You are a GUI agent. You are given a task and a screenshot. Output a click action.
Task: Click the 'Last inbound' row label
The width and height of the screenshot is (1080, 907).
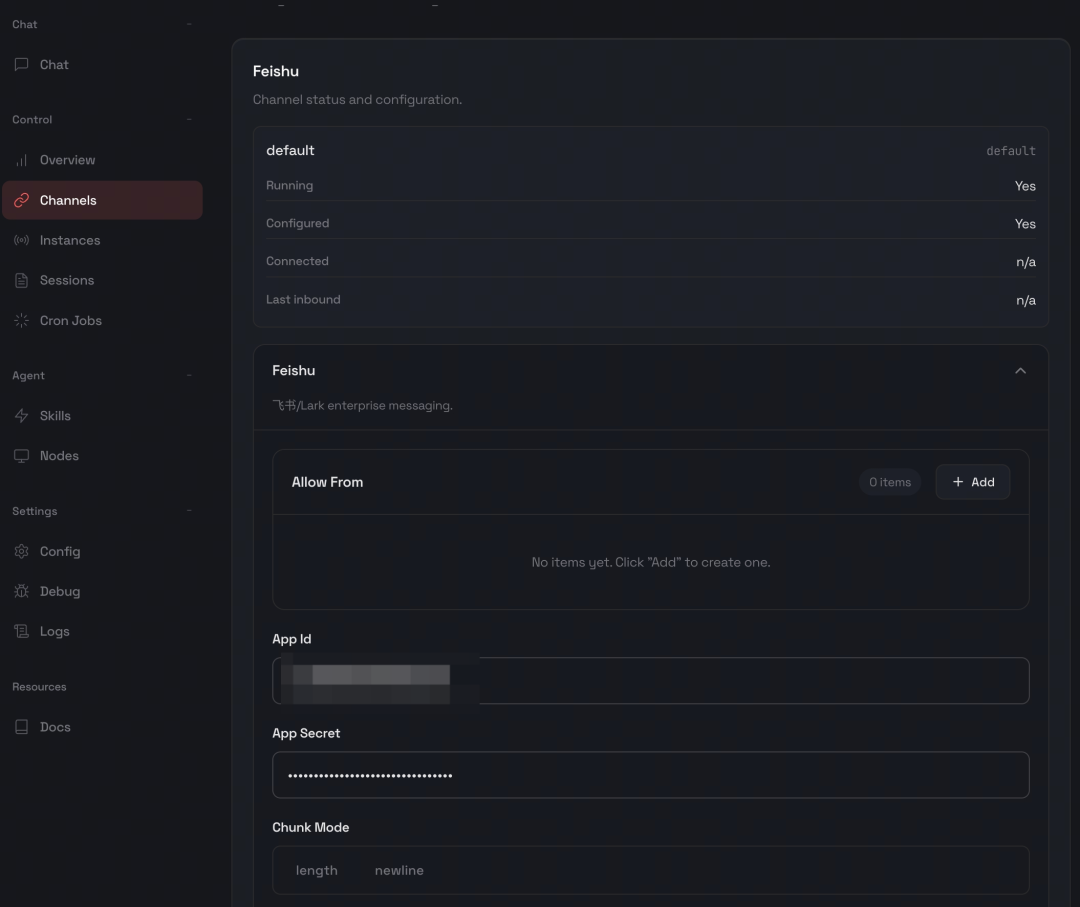pyautogui.click(x=303, y=300)
